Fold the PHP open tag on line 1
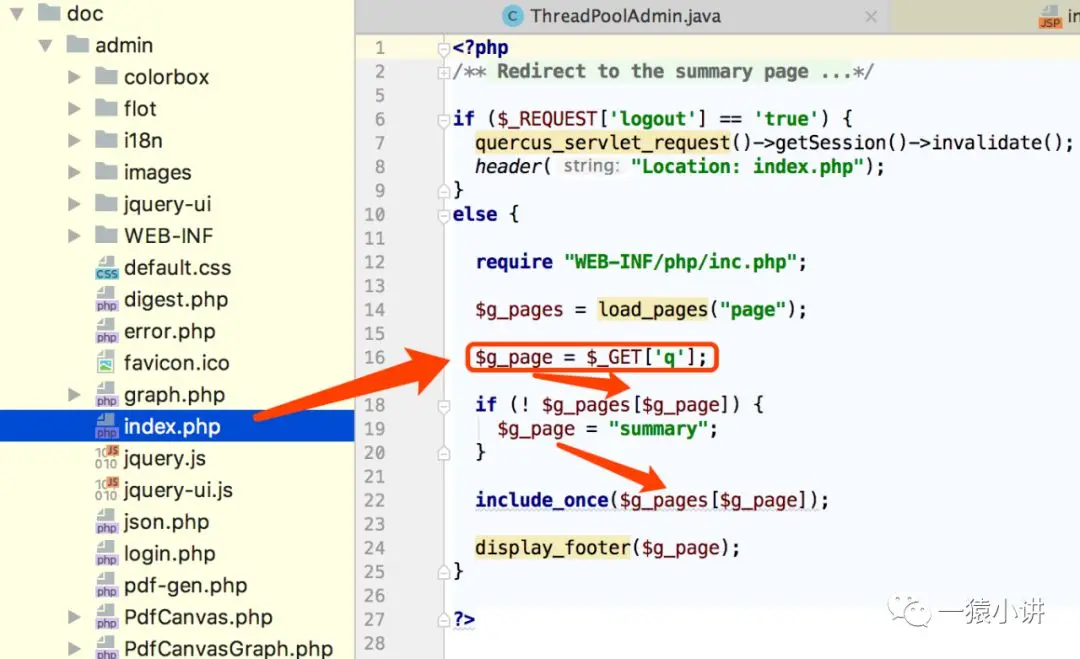This screenshot has width=1080, height=659. [x=444, y=49]
